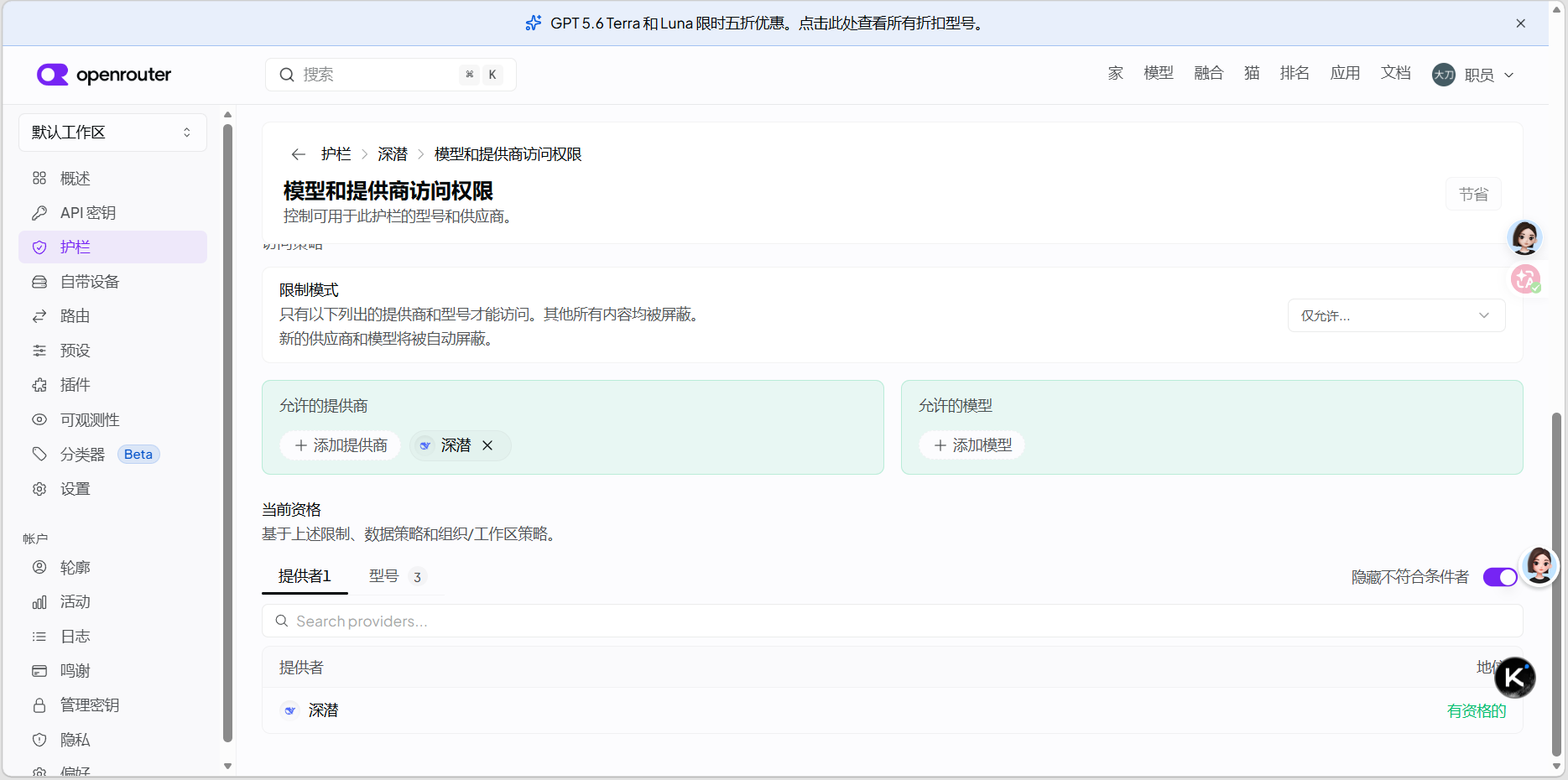This screenshot has height=780, width=1568.
Task: Dismiss the GPT 5.6 promo banner
Action: click(x=1520, y=23)
